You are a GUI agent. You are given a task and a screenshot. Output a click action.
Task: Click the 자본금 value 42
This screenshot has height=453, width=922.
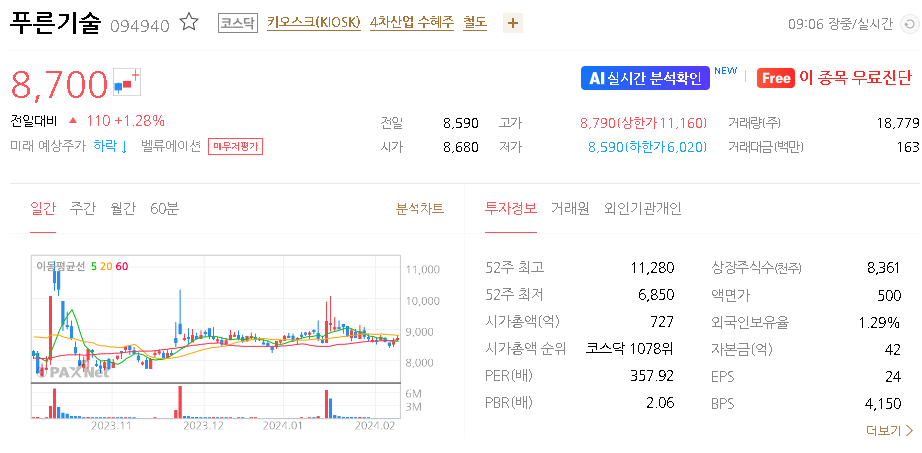tap(893, 349)
